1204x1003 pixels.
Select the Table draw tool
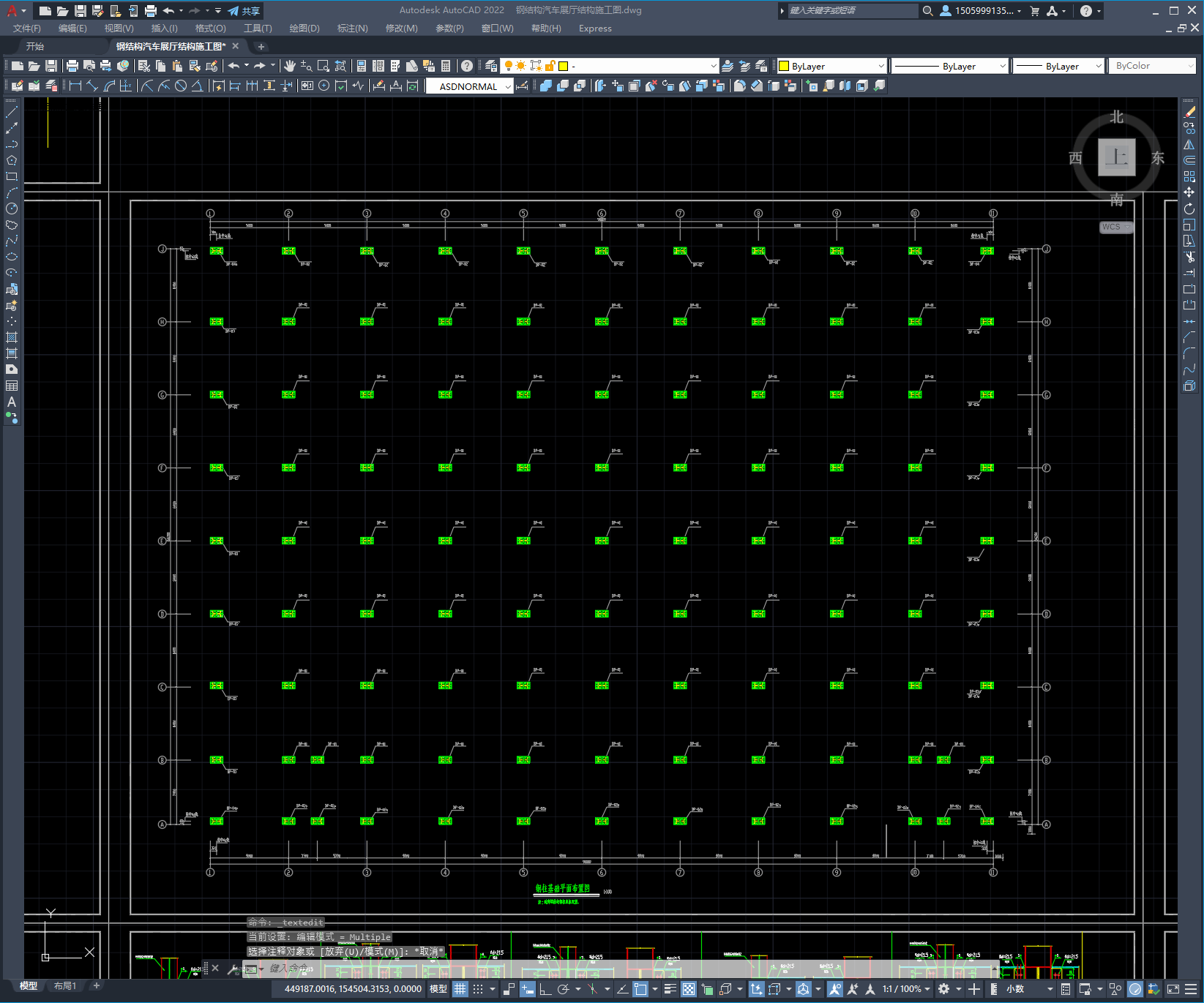(x=12, y=386)
